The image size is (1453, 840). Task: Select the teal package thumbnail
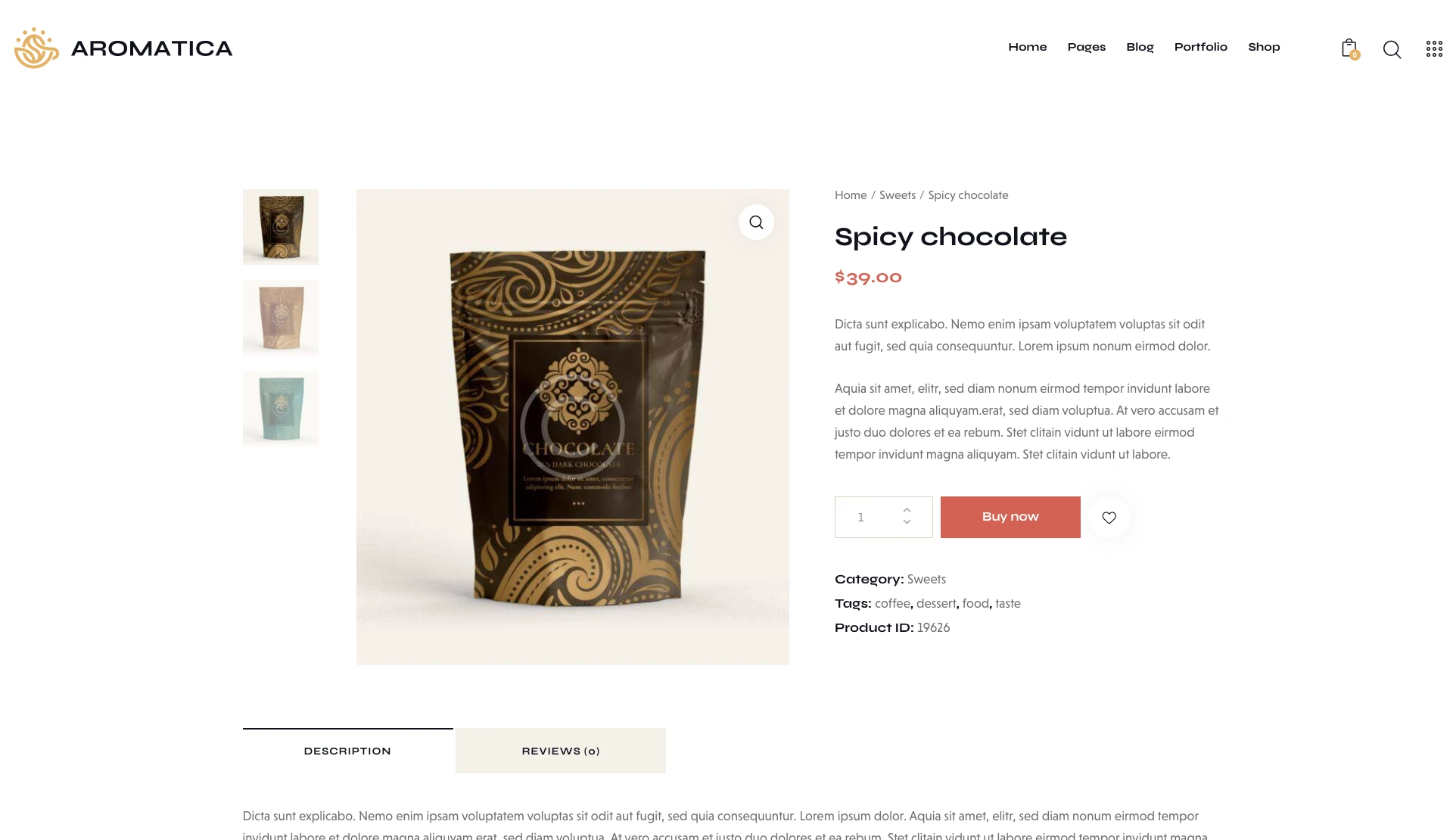tap(281, 409)
